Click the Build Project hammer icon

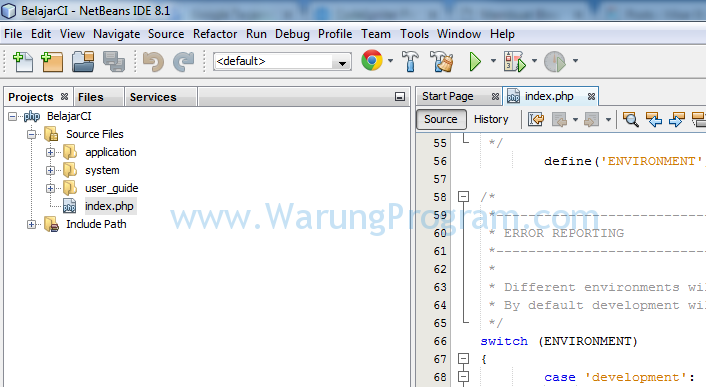click(x=410, y=61)
